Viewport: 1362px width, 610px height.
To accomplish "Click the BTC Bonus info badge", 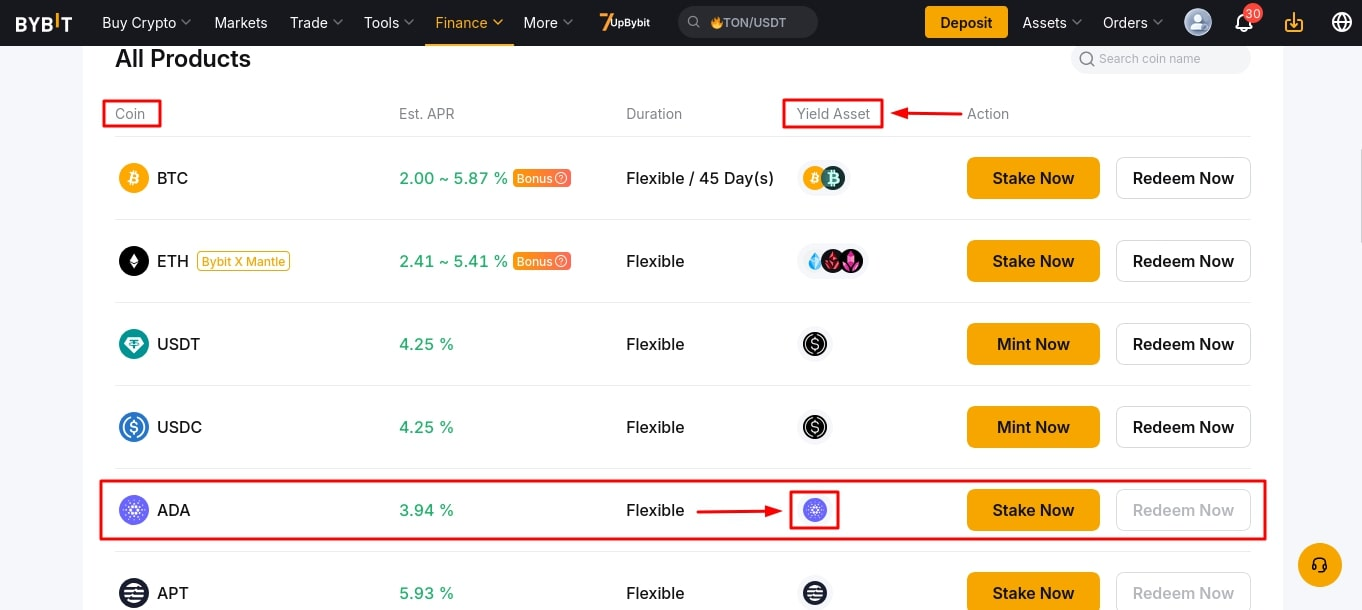I will [x=542, y=178].
